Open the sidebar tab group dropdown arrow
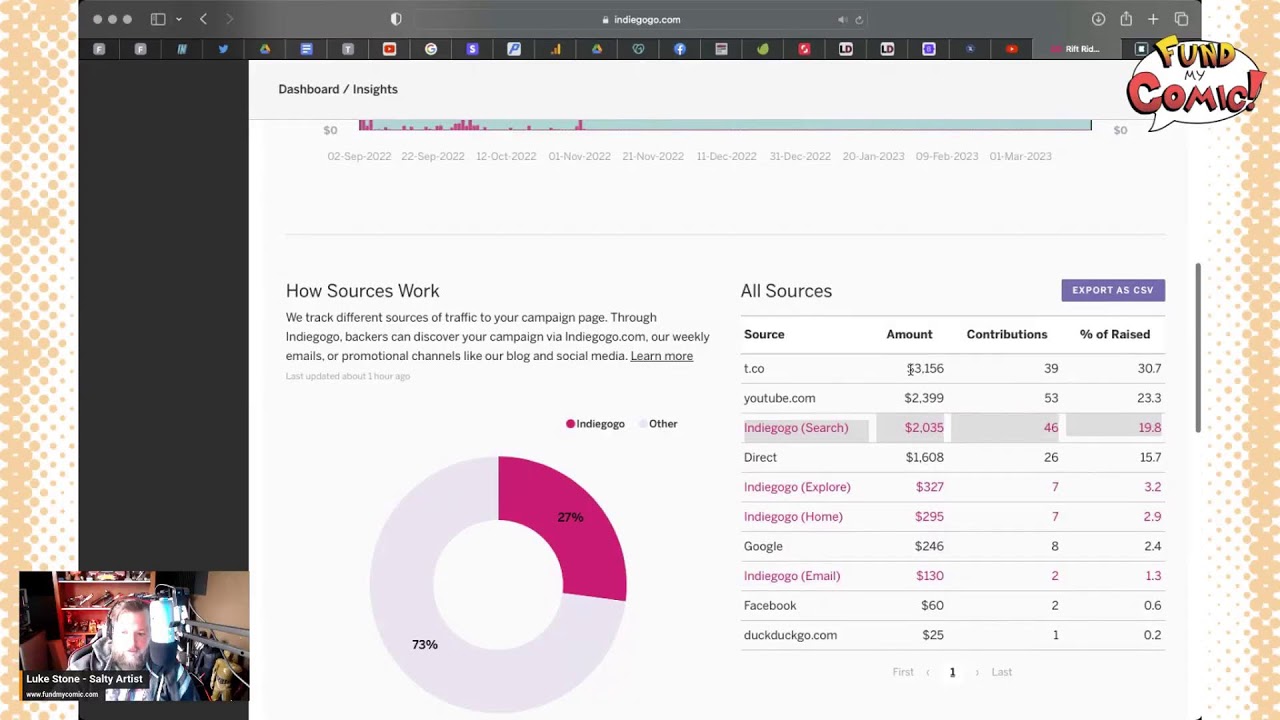Screen dimensions: 1280x720 coord(179,19)
